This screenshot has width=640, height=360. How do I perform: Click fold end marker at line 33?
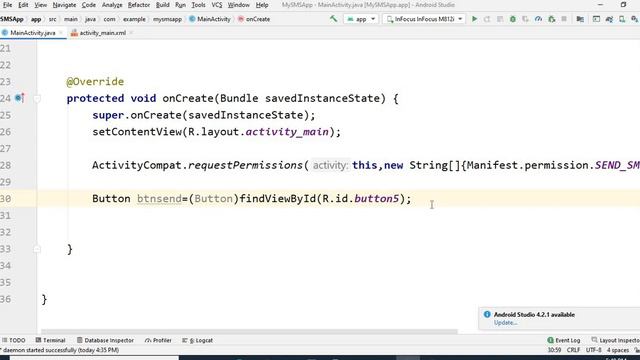[x=37, y=249]
